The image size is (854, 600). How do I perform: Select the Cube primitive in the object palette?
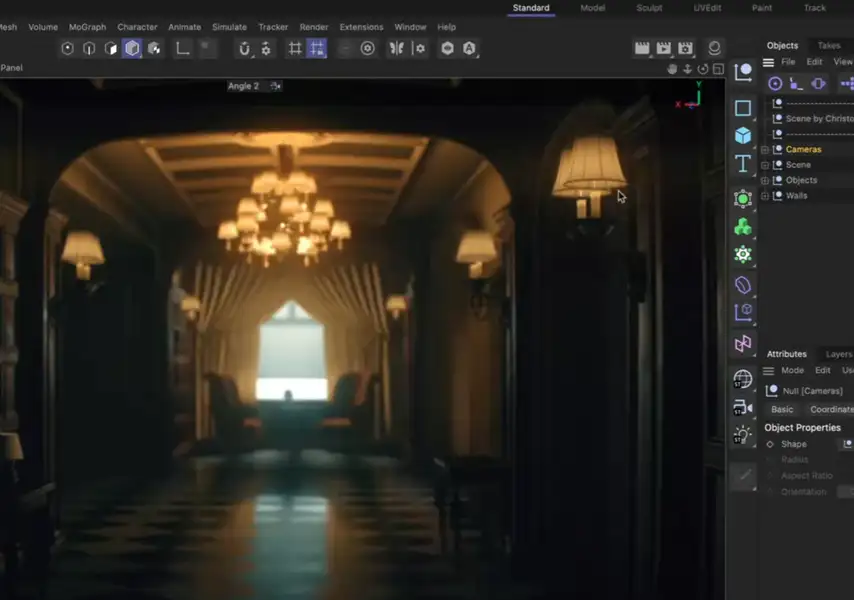pyautogui.click(x=742, y=136)
